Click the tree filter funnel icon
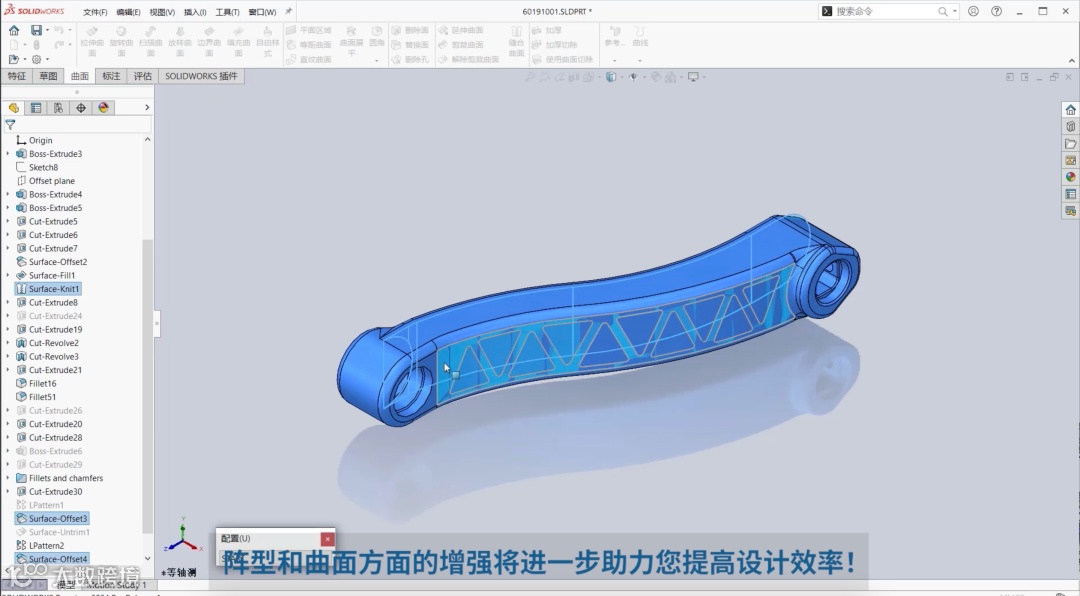 click(10, 125)
